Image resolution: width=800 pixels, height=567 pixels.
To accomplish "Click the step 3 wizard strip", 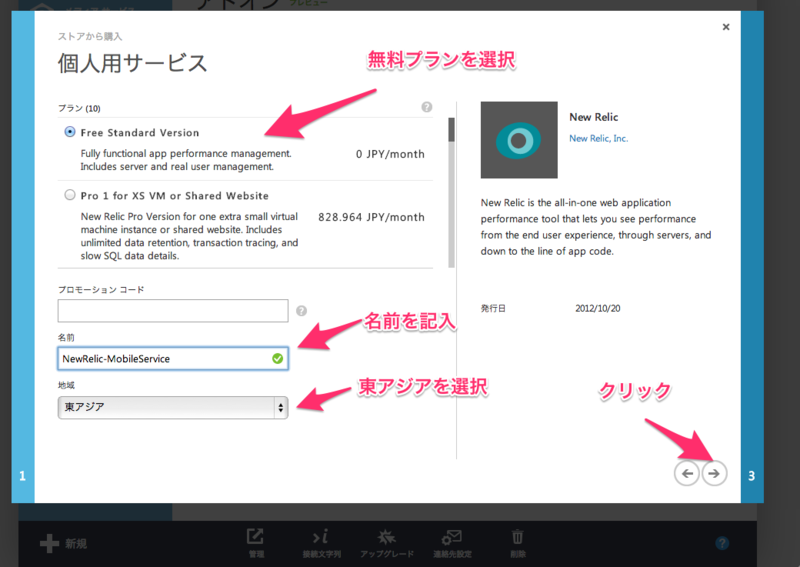I will pyautogui.click(x=752, y=257).
